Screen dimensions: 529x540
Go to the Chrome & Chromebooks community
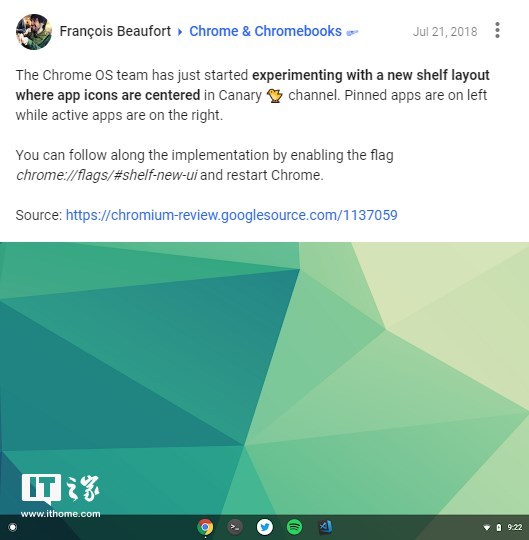tap(266, 31)
